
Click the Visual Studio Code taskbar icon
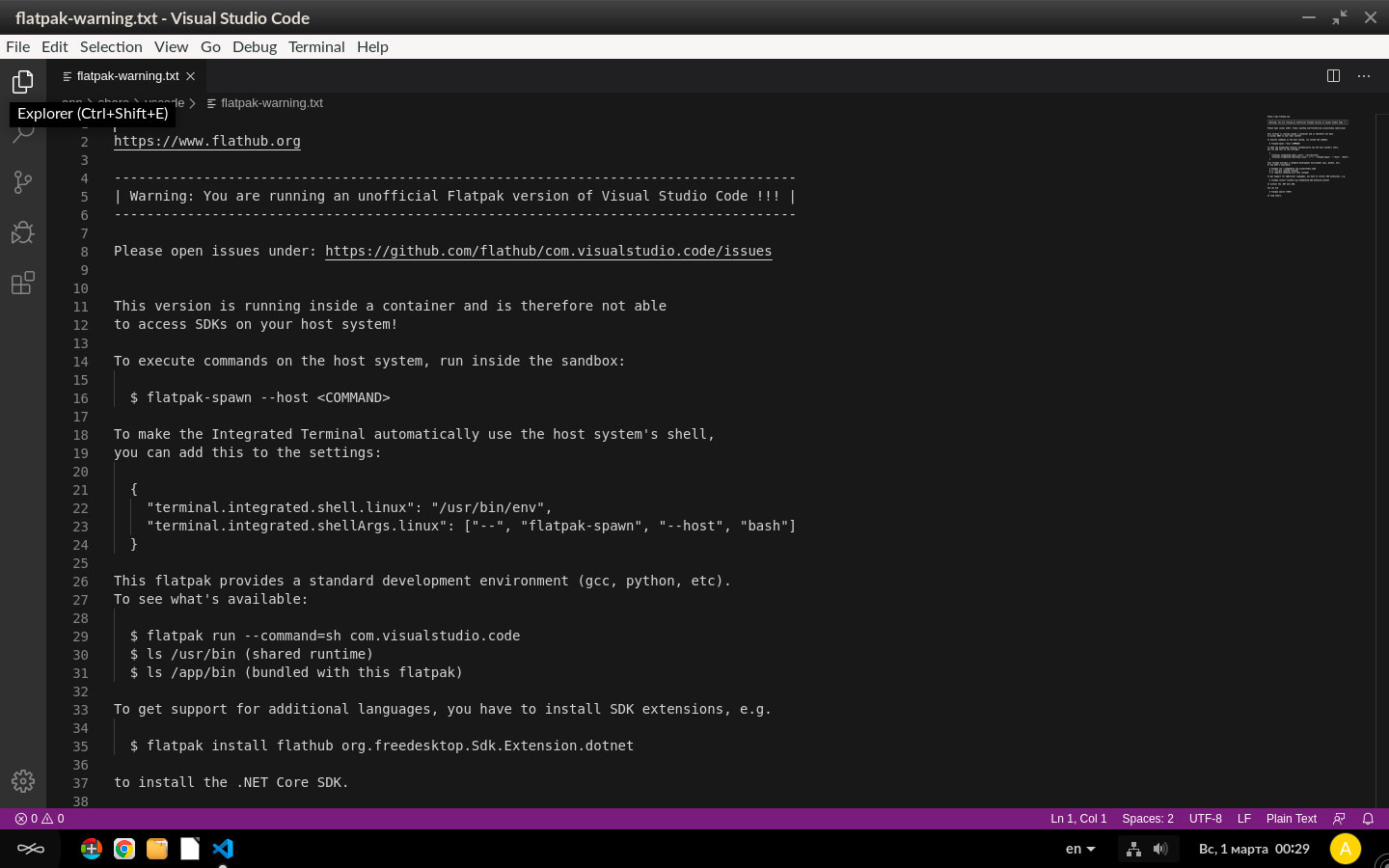tap(223, 849)
